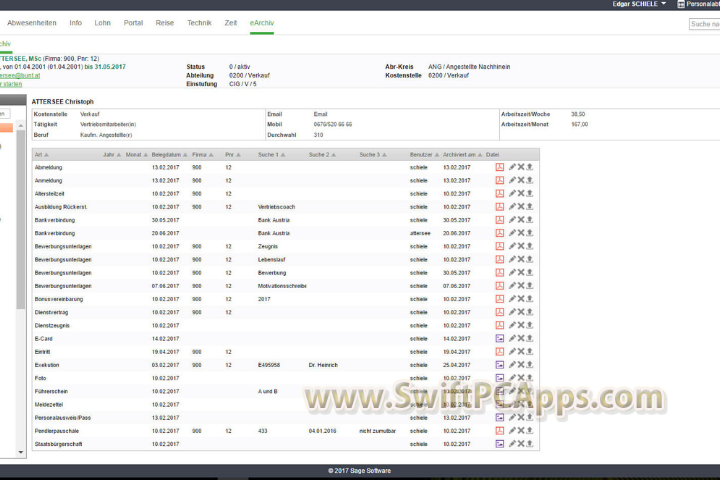Open the PDF of the Zeugnis Bewerbungsunterlagen row
Image resolution: width=720 pixels, height=480 pixels.
[x=500, y=246]
